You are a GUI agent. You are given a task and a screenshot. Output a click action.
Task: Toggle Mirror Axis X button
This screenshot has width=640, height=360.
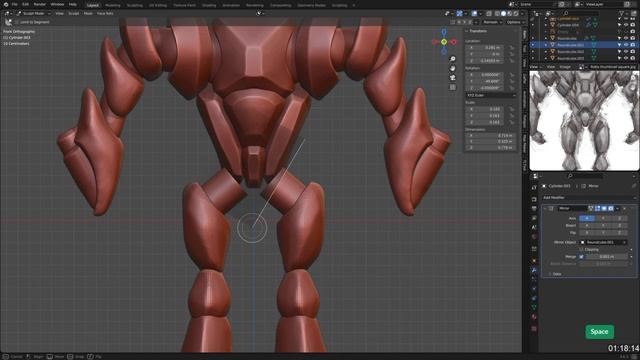(x=587, y=218)
